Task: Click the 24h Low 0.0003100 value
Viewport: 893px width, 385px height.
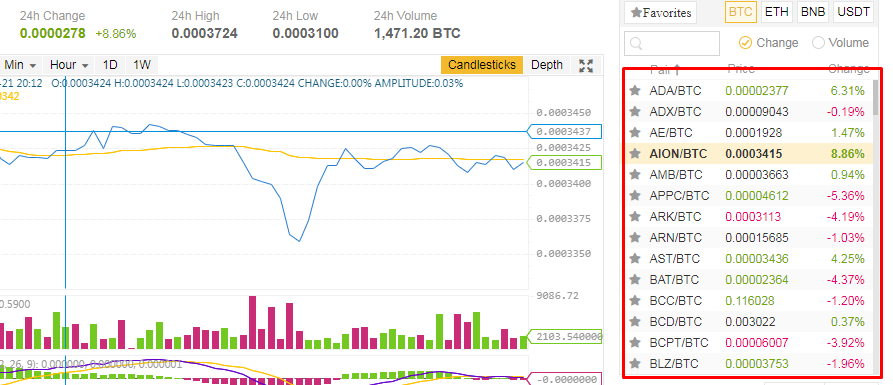Action: (x=305, y=34)
